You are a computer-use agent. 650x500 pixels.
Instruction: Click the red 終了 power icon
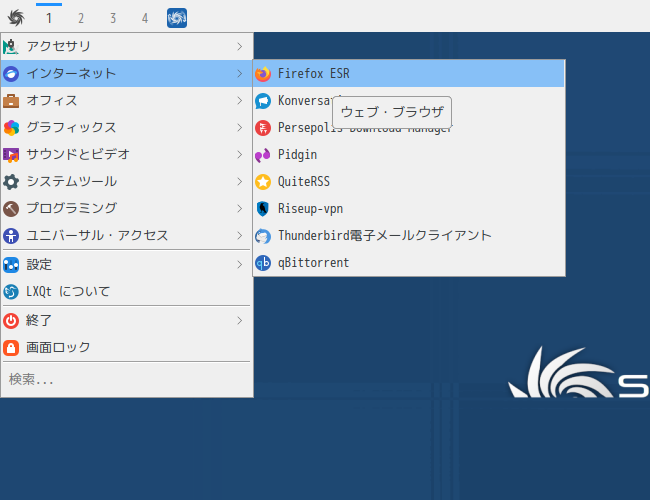pyautogui.click(x=11, y=320)
